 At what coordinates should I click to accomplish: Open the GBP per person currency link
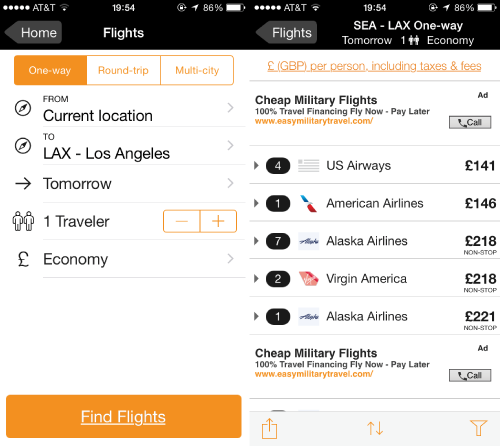click(x=374, y=66)
